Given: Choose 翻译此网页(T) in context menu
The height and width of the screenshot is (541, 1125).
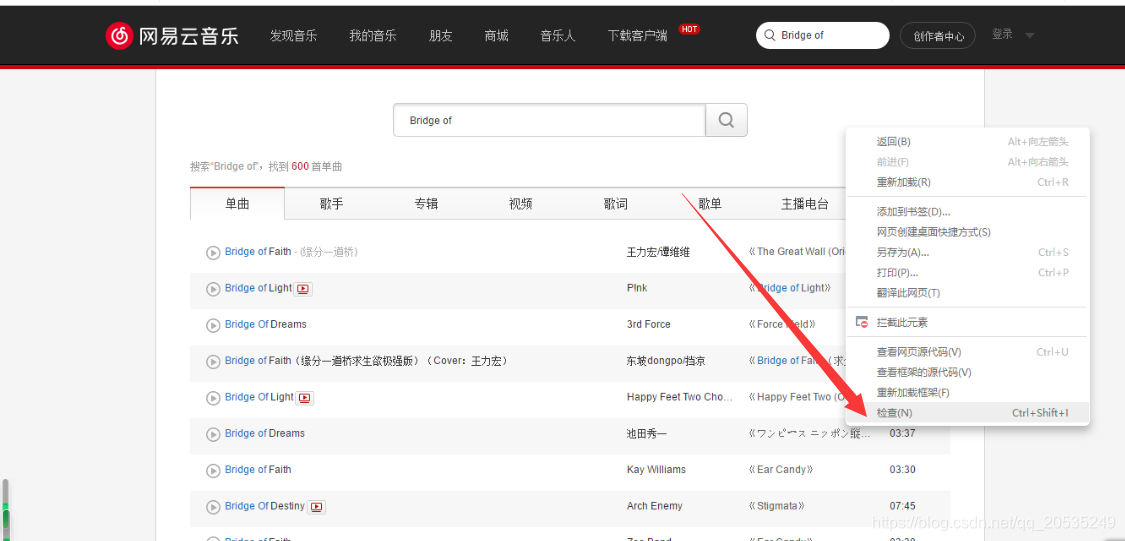Looking at the screenshot, I should (x=967, y=293).
